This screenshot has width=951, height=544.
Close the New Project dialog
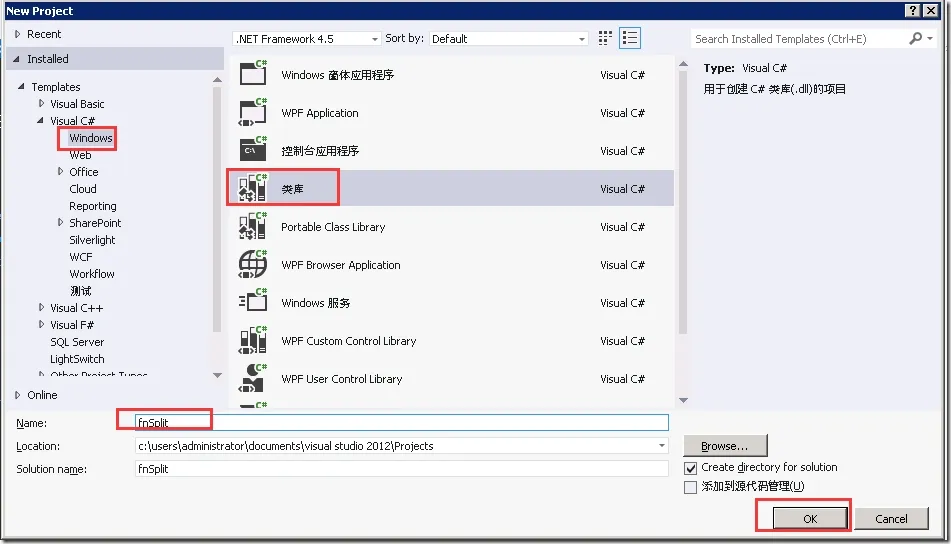tap(930, 10)
